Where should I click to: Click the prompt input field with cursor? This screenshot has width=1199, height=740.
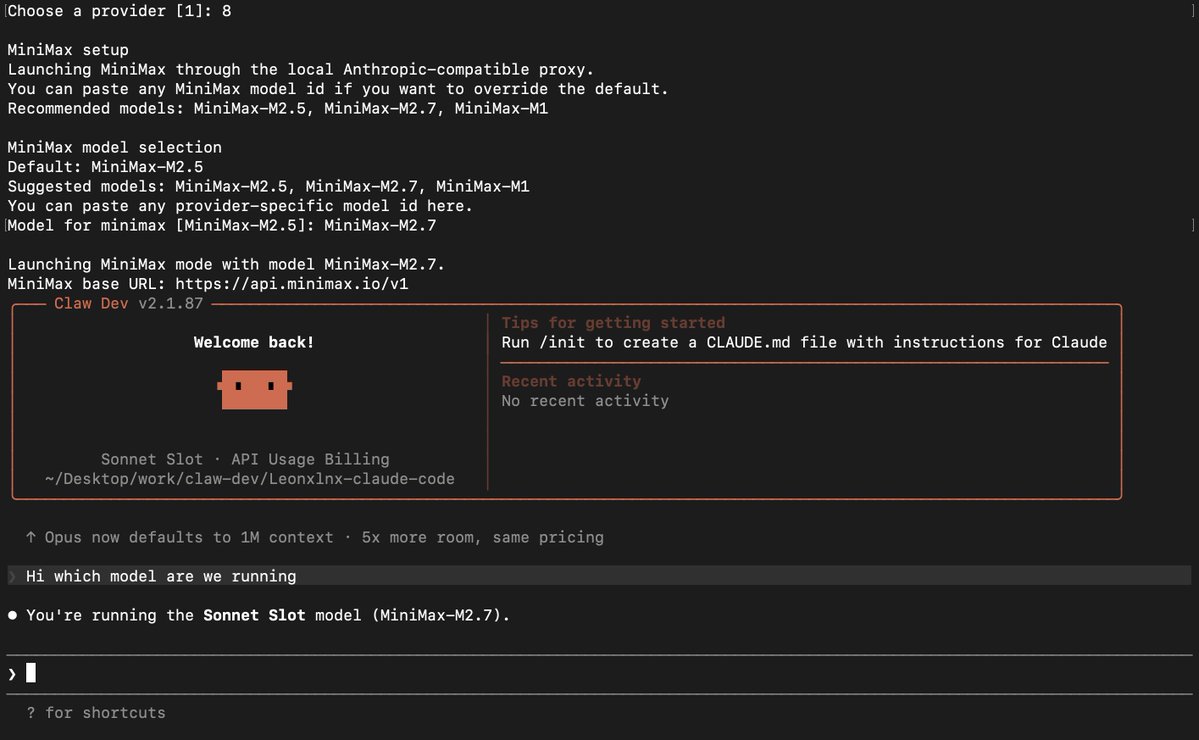pos(599,673)
